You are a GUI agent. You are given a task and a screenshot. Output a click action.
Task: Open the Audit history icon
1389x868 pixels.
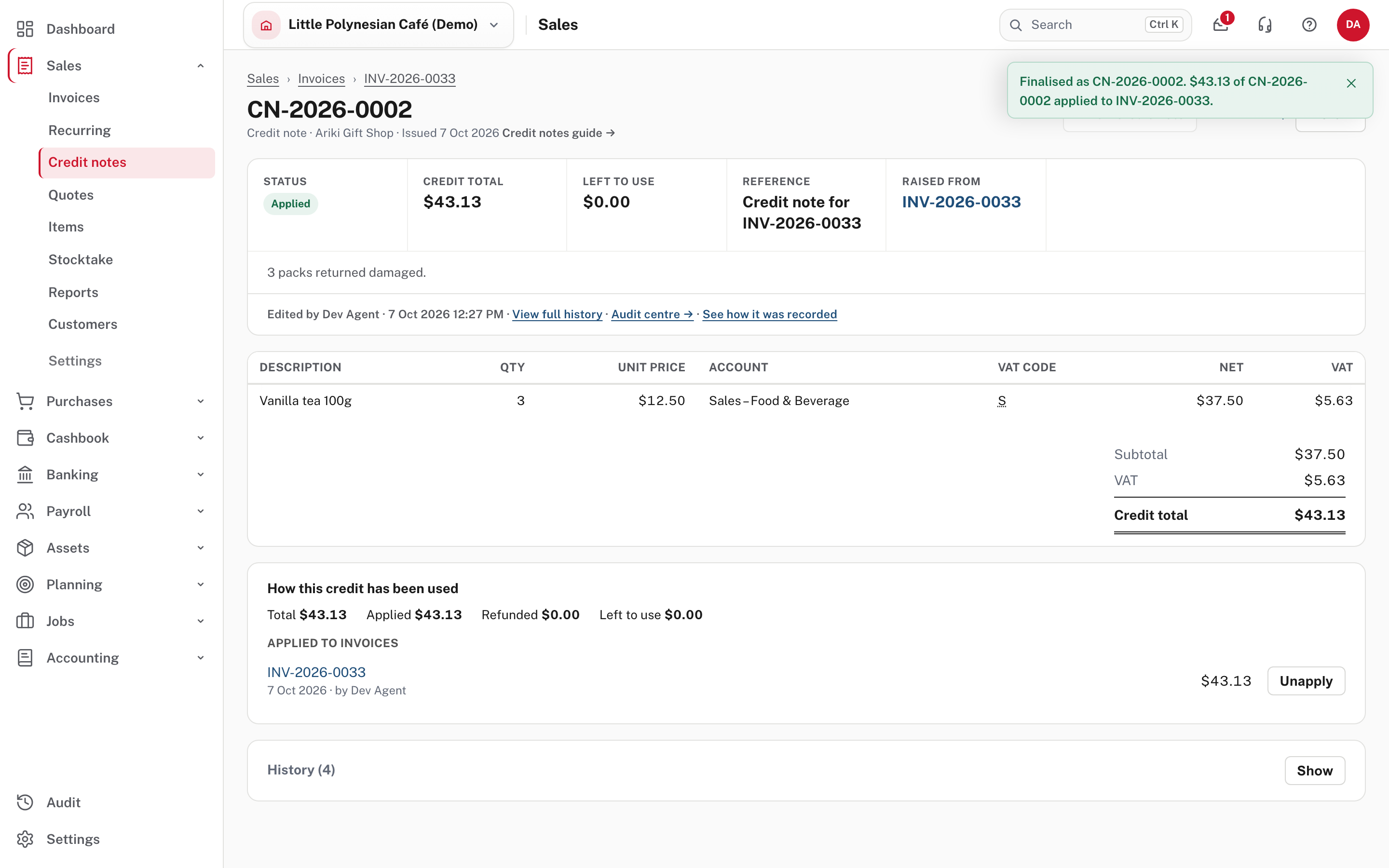coord(25,802)
